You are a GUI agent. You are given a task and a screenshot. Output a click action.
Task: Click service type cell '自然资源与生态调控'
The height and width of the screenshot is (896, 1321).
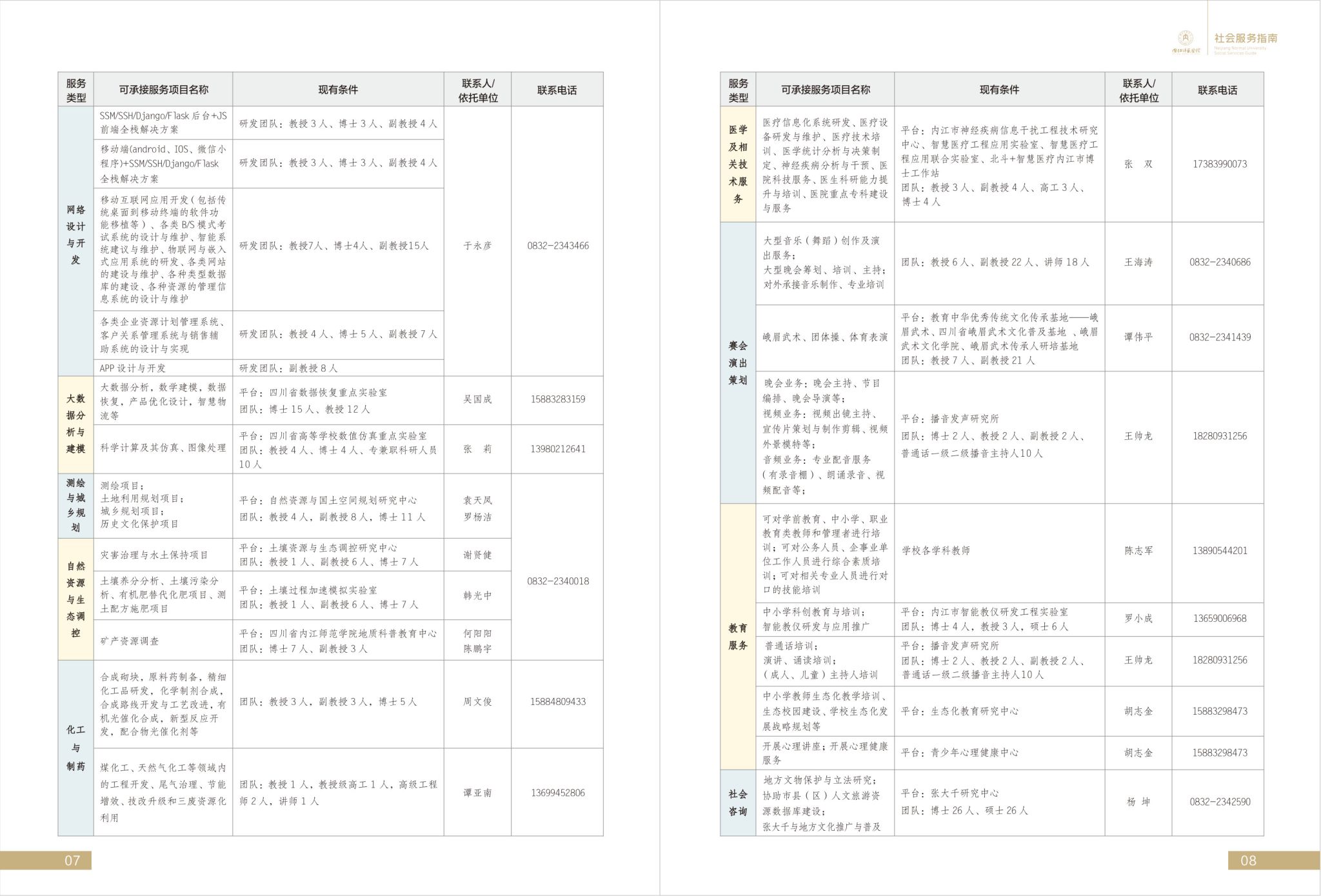click(x=76, y=599)
